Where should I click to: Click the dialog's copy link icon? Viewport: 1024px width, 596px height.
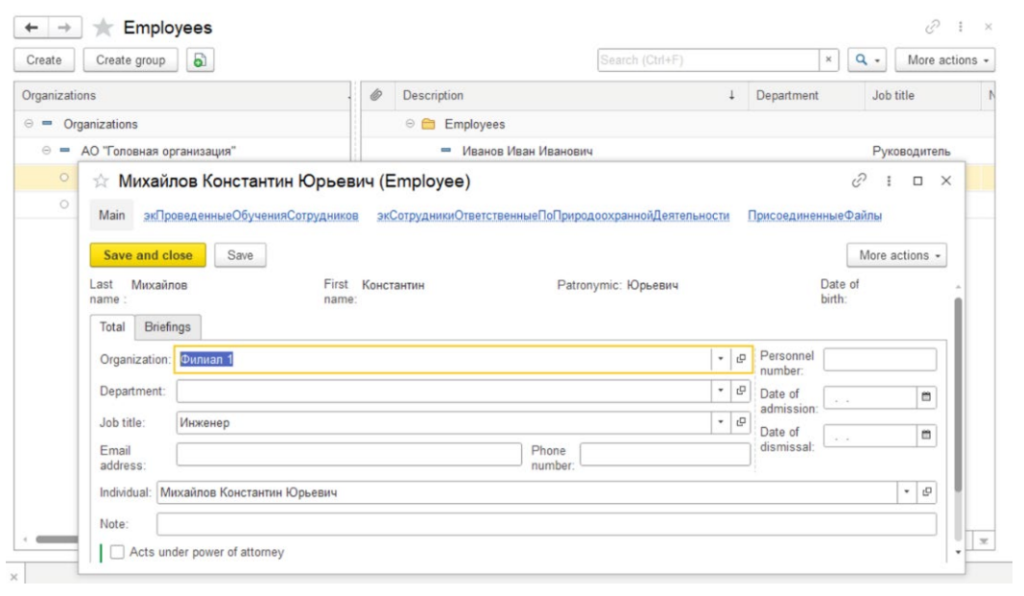pyautogui.click(x=858, y=181)
